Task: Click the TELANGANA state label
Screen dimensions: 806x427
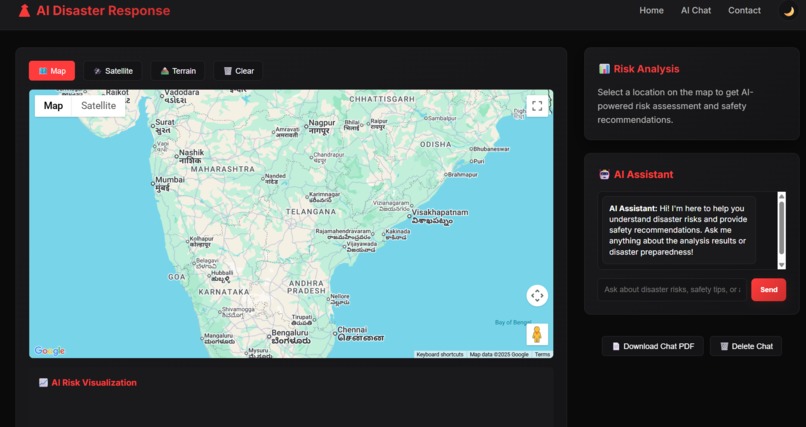Action: point(311,212)
